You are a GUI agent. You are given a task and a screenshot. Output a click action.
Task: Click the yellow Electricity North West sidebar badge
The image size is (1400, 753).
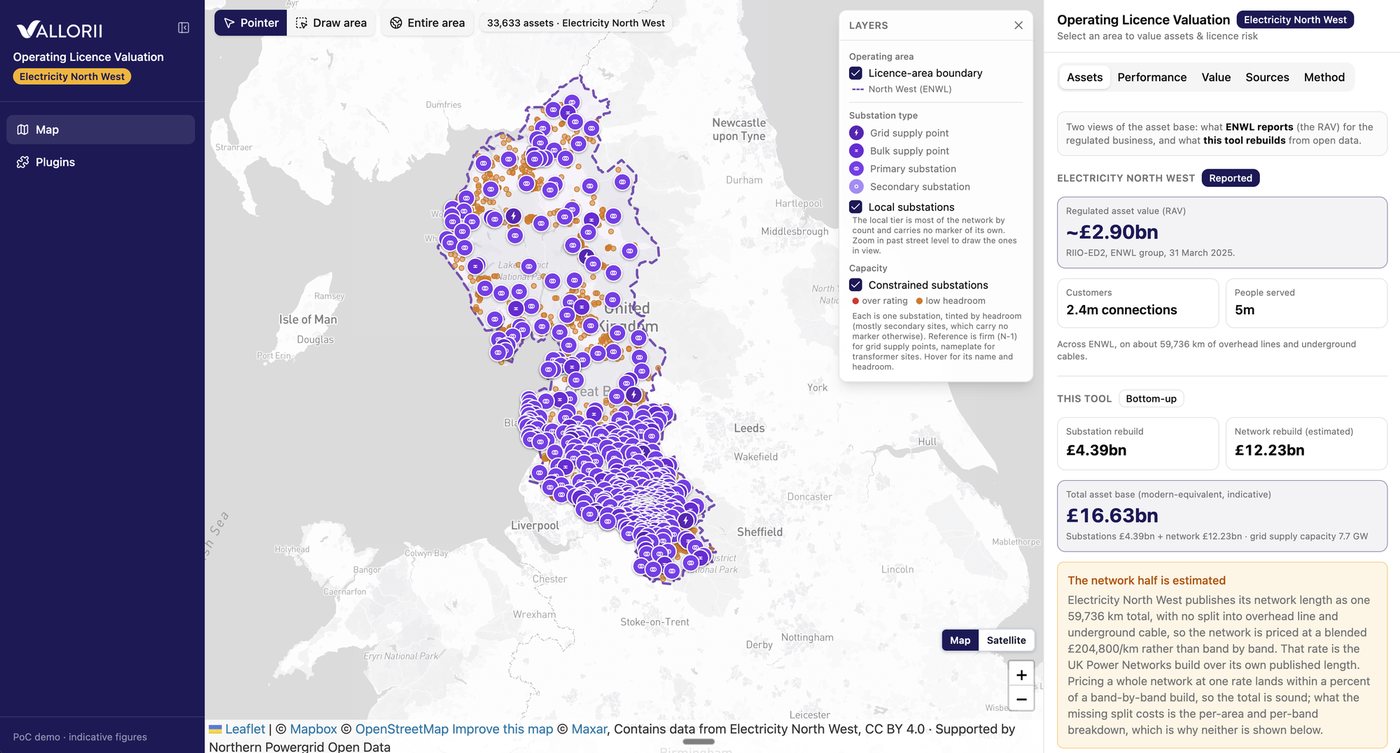(72, 76)
